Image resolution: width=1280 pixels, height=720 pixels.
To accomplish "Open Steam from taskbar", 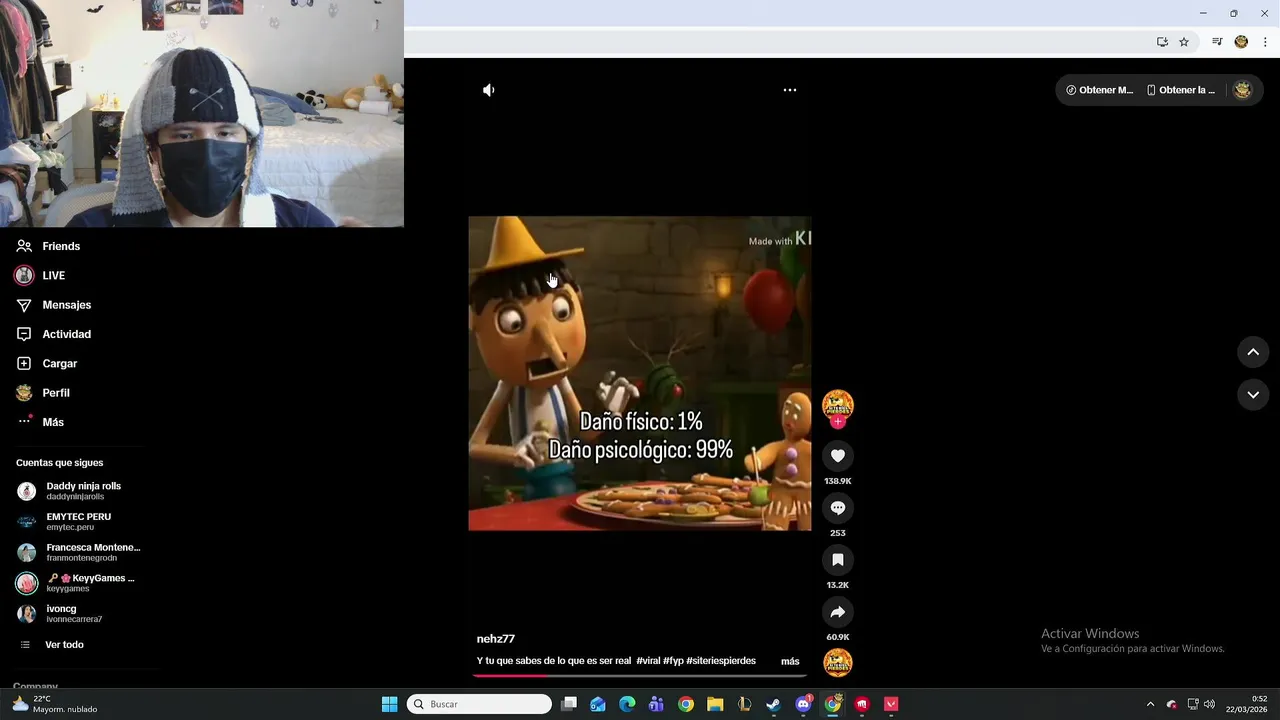I will click(773, 704).
